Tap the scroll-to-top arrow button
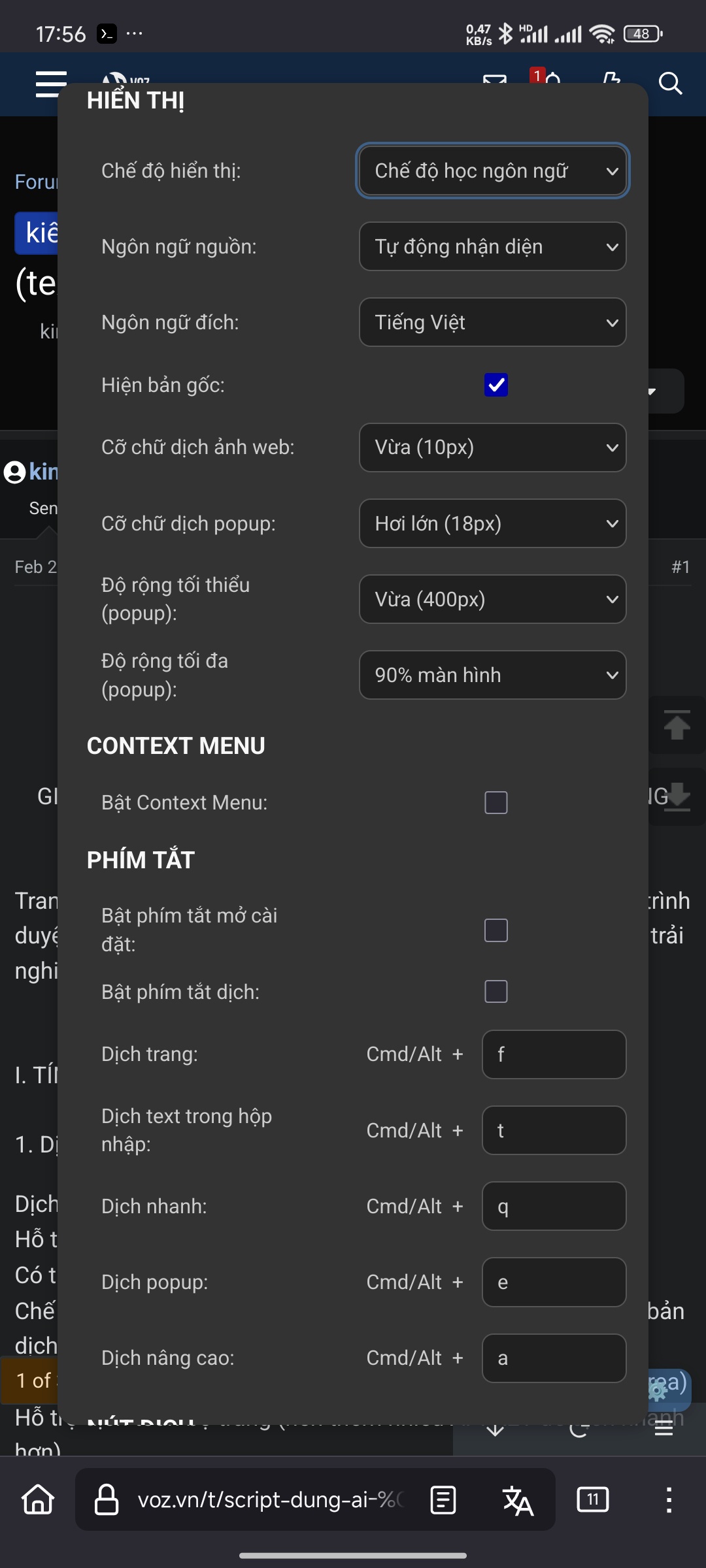706x1568 pixels. tap(677, 725)
